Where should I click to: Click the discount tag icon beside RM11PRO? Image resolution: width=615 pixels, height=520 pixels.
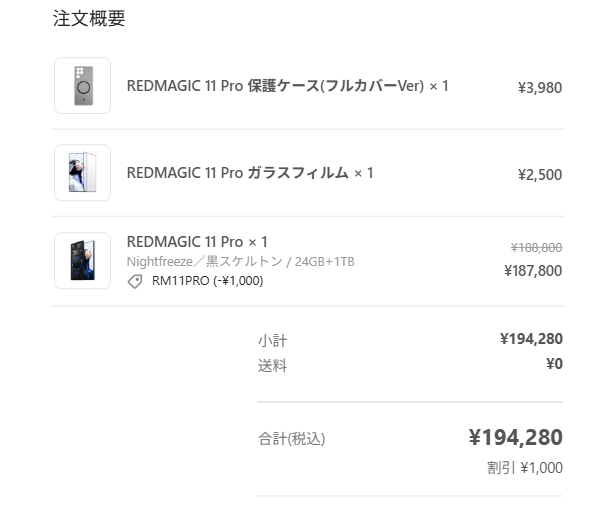point(135,282)
